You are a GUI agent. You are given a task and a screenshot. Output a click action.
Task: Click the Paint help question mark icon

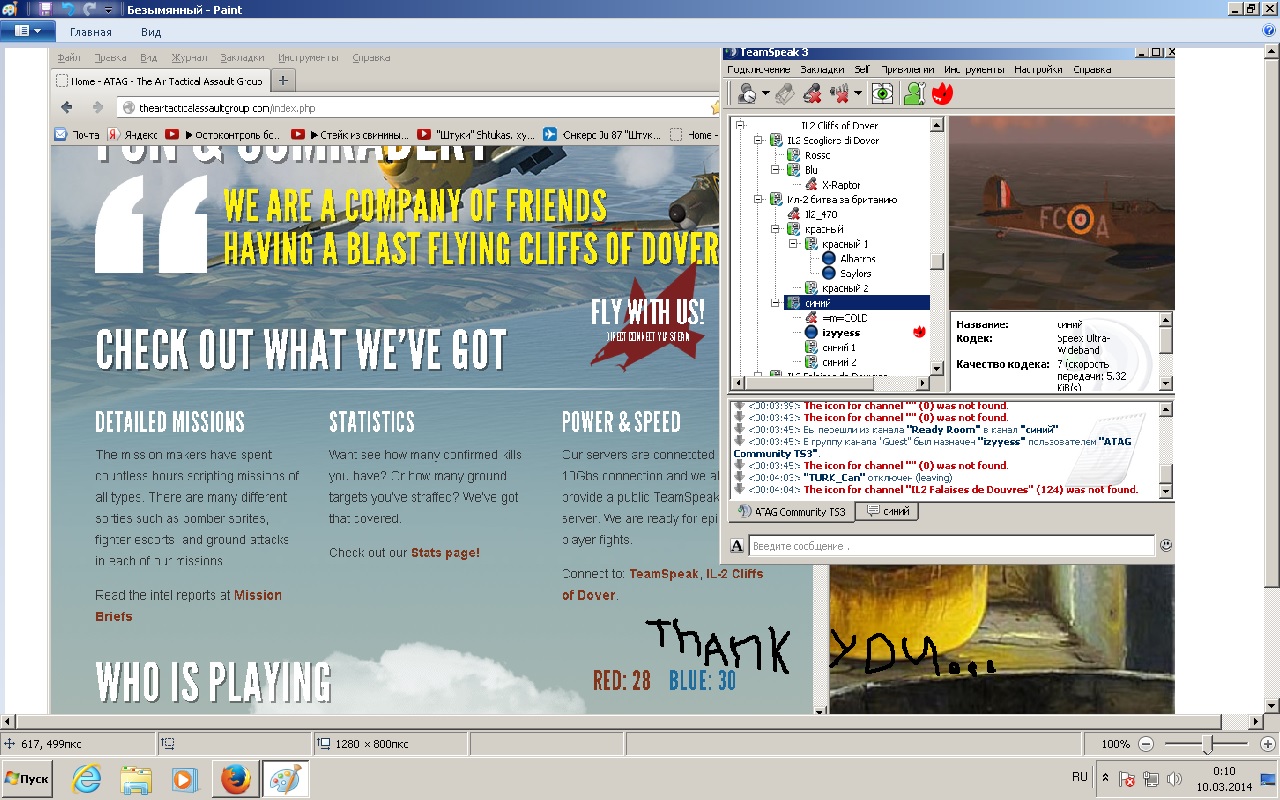pyautogui.click(x=1269, y=31)
